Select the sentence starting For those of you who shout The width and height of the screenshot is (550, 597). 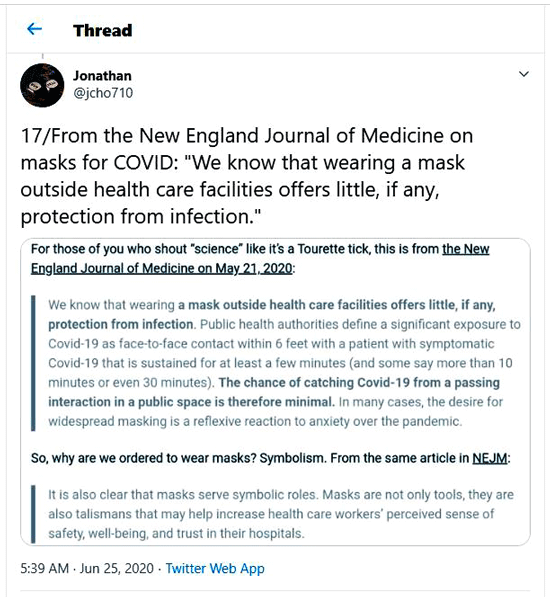point(260,259)
